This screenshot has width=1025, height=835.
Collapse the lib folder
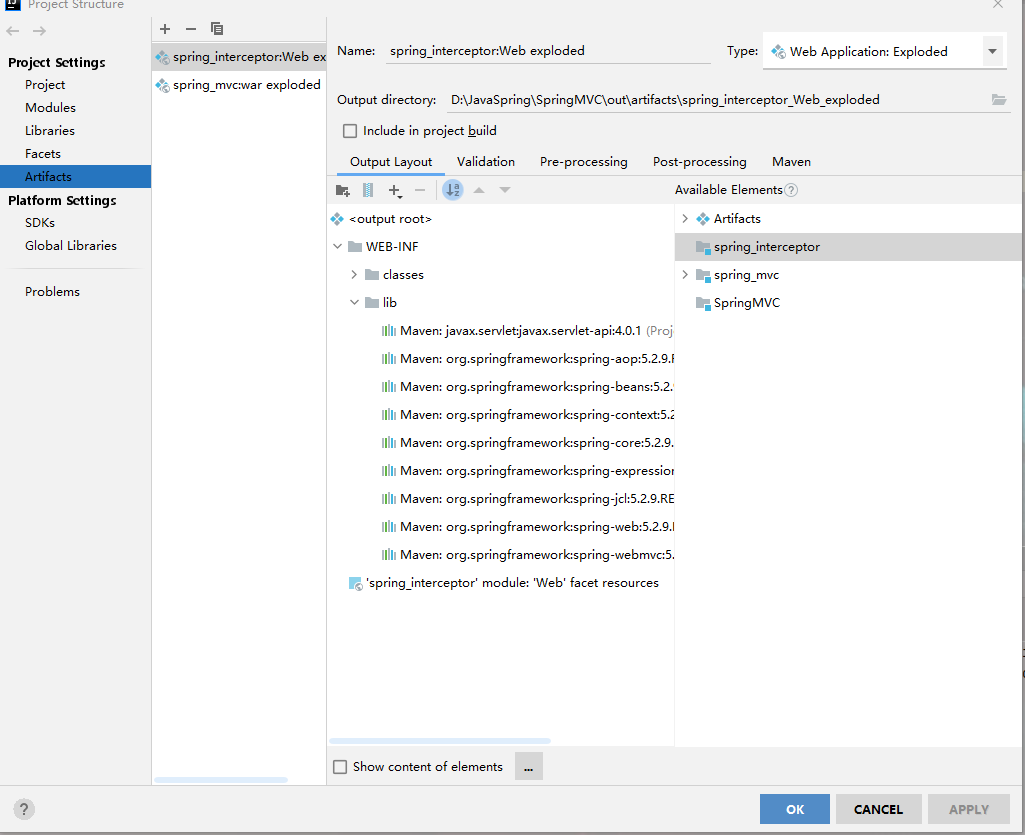[354, 303]
